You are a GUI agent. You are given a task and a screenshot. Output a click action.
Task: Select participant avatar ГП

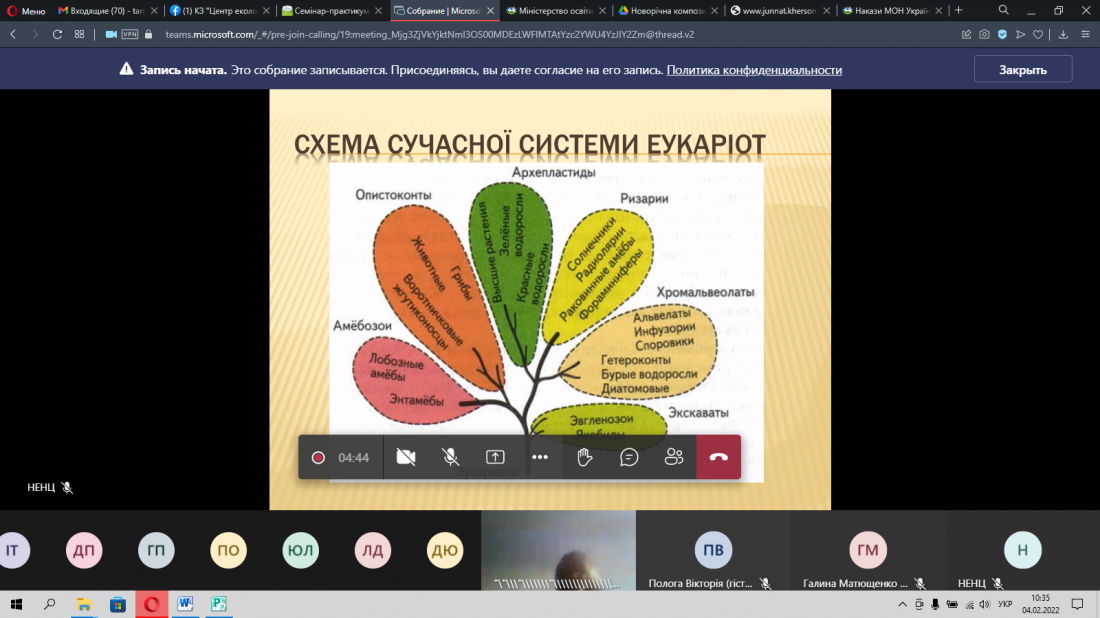coord(156,550)
